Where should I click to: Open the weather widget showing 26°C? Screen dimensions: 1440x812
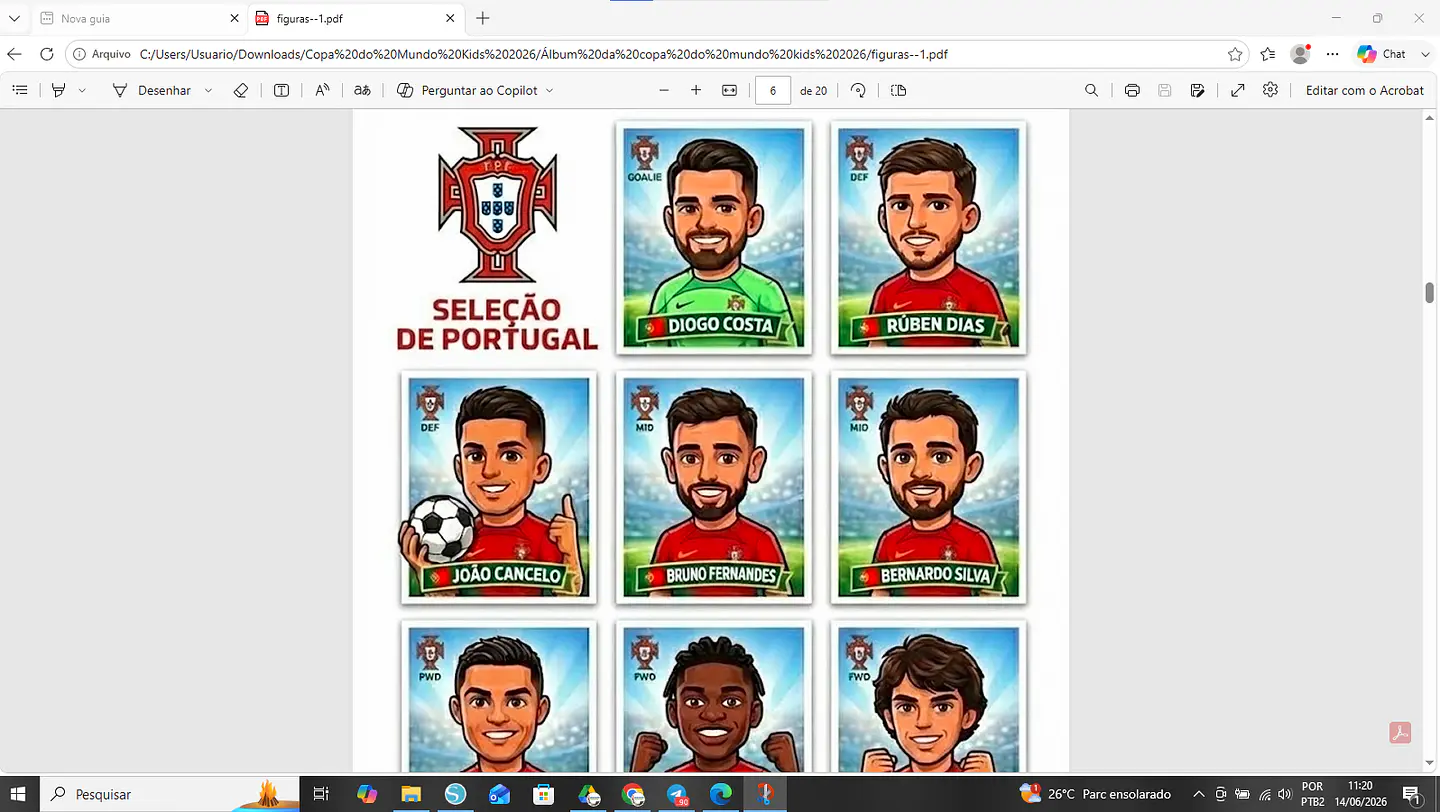(x=1095, y=794)
